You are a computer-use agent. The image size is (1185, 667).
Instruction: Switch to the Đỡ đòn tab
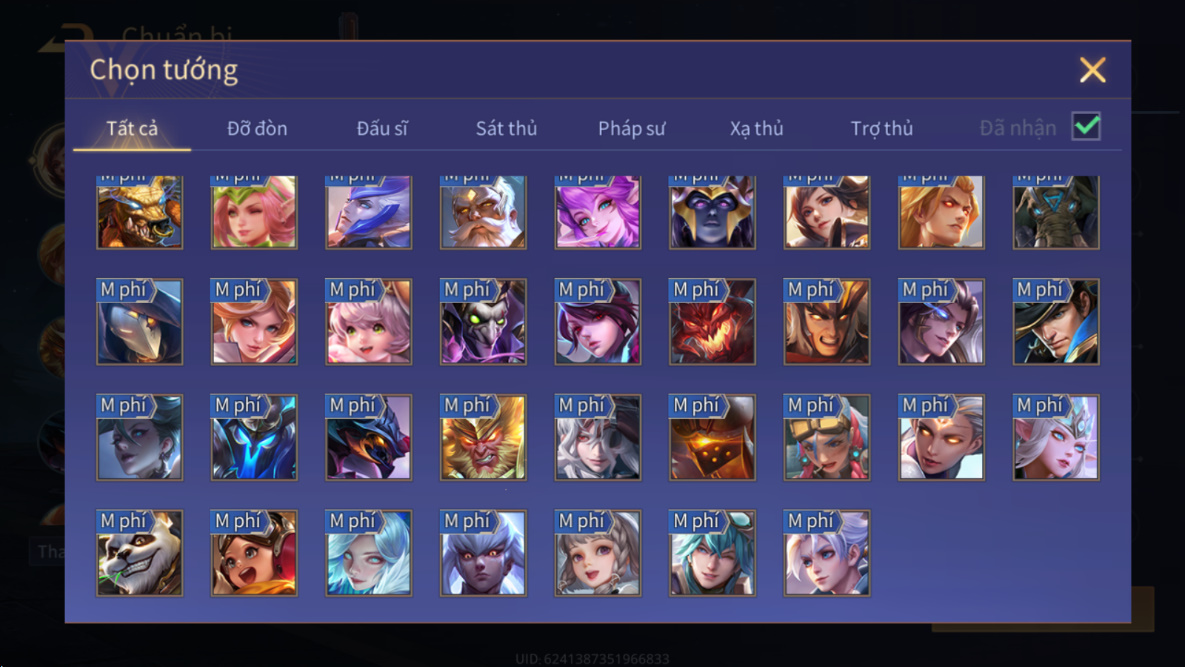[257, 128]
